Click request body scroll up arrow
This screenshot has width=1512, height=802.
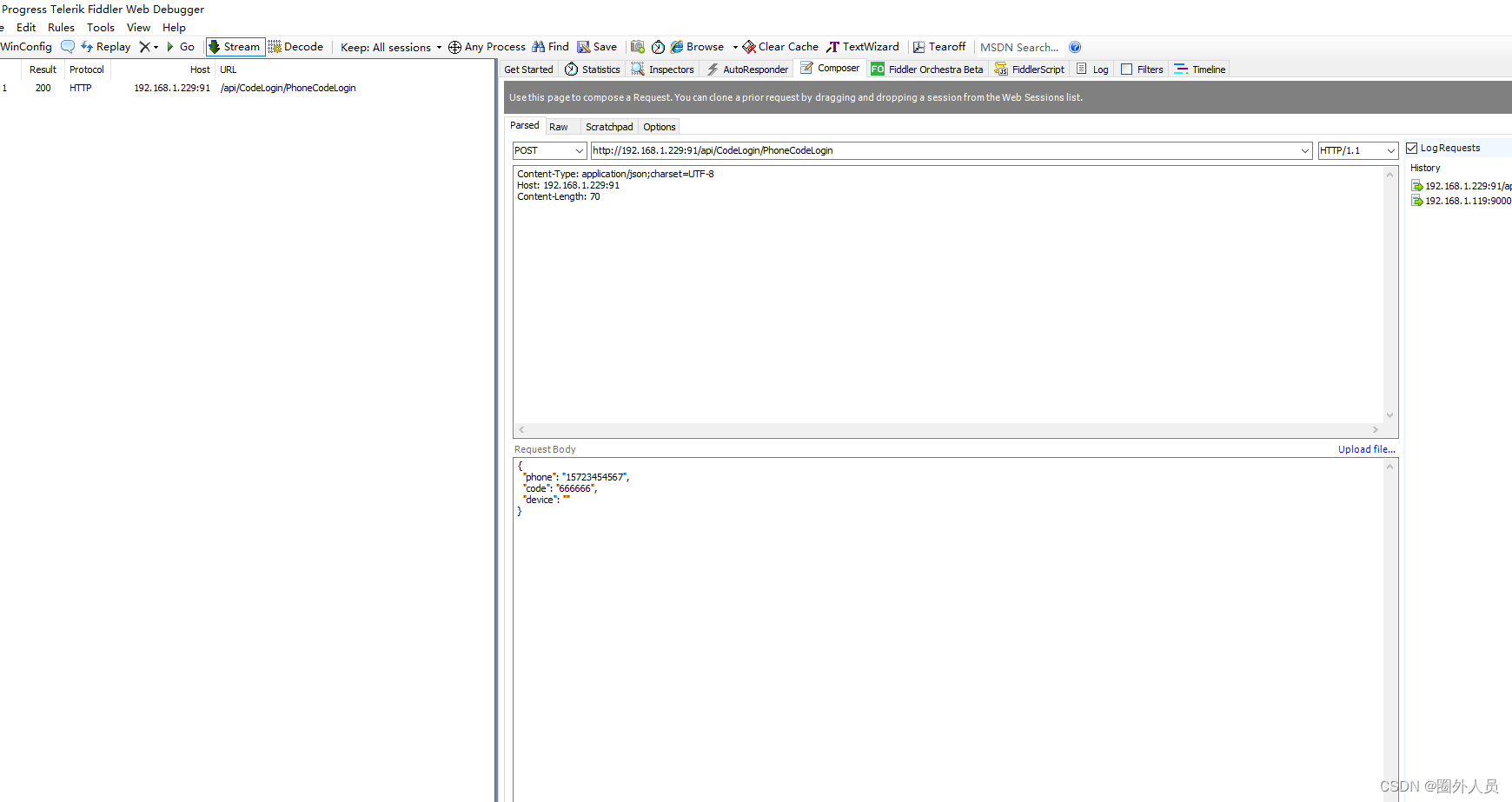click(x=1389, y=467)
